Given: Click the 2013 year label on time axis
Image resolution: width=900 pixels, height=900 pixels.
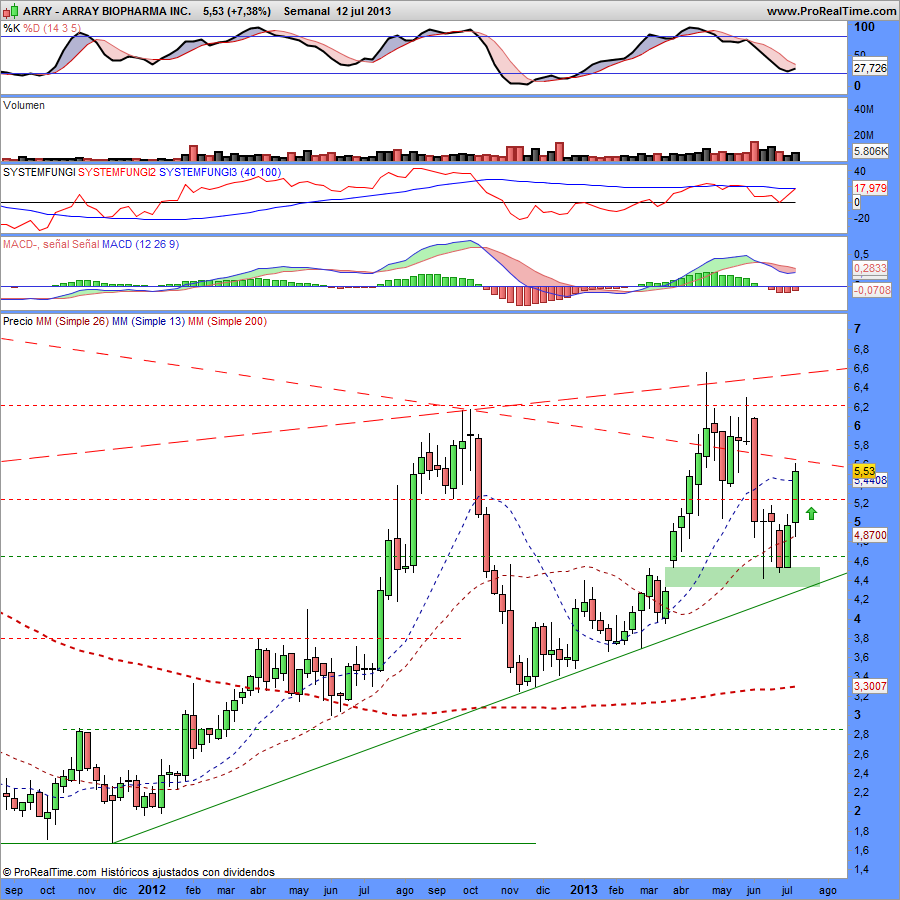Looking at the screenshot, I should (x=584, y=890).
